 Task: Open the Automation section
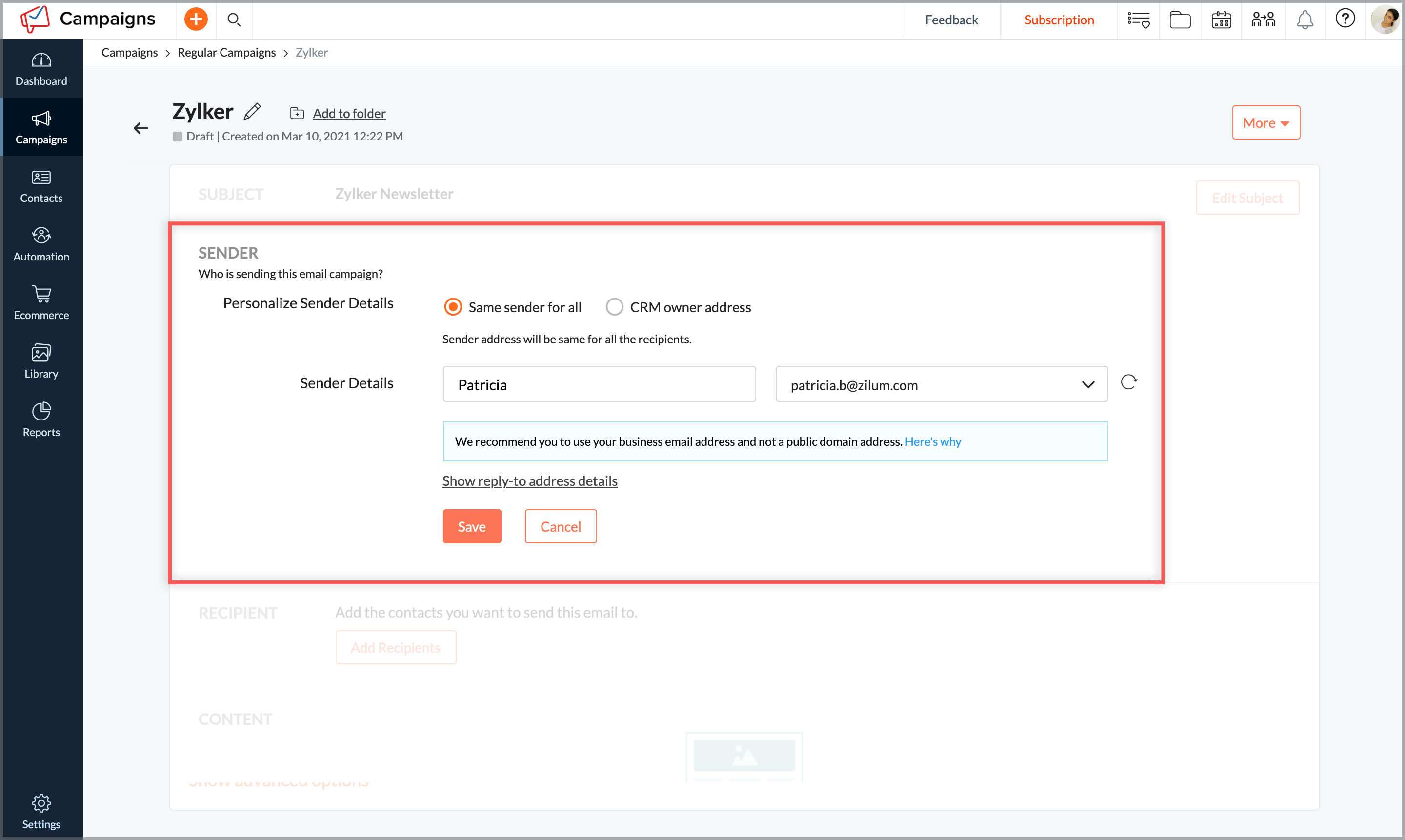pos(41,243)
